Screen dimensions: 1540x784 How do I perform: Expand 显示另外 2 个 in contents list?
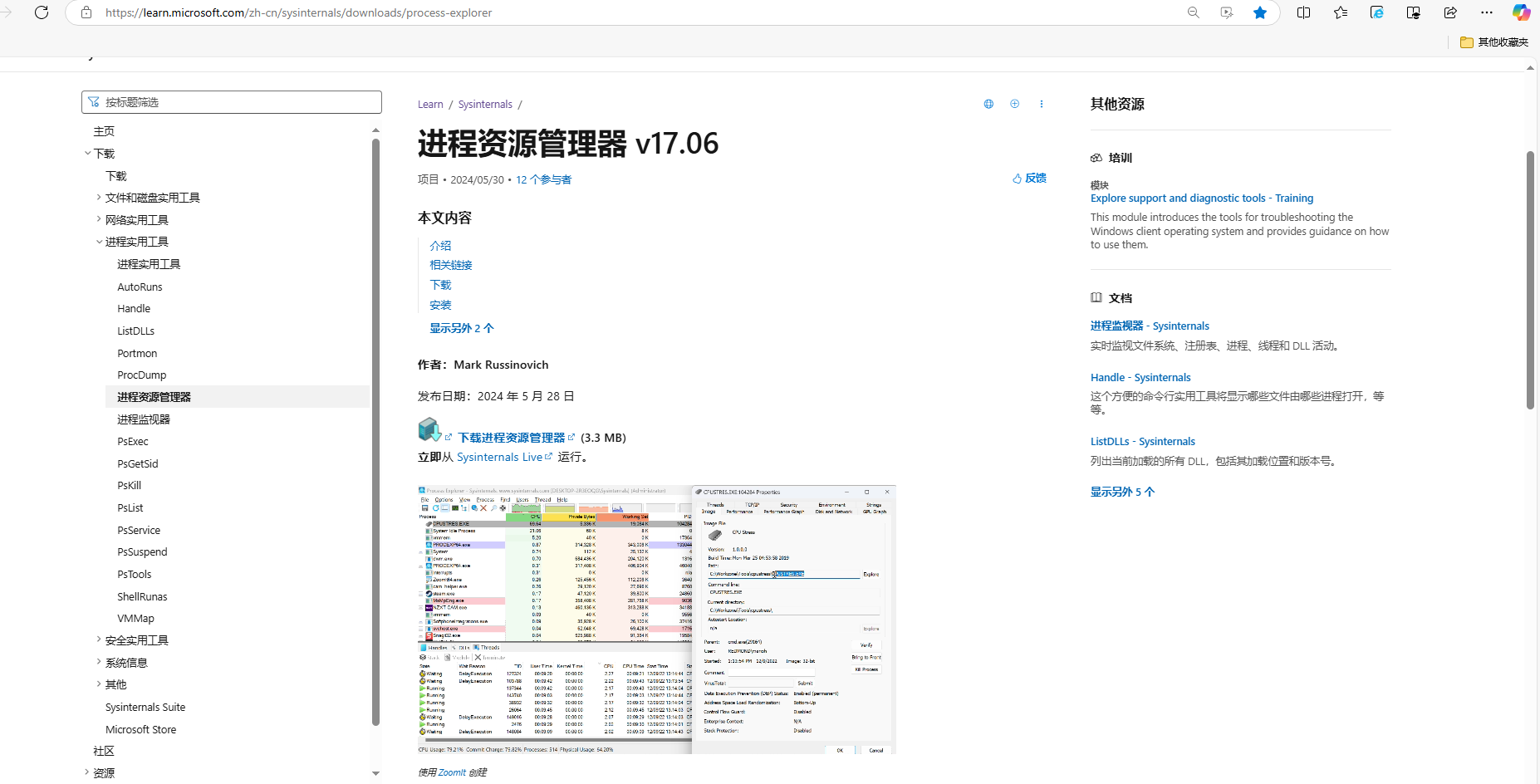pyautogui.click(x=461, y=328)
